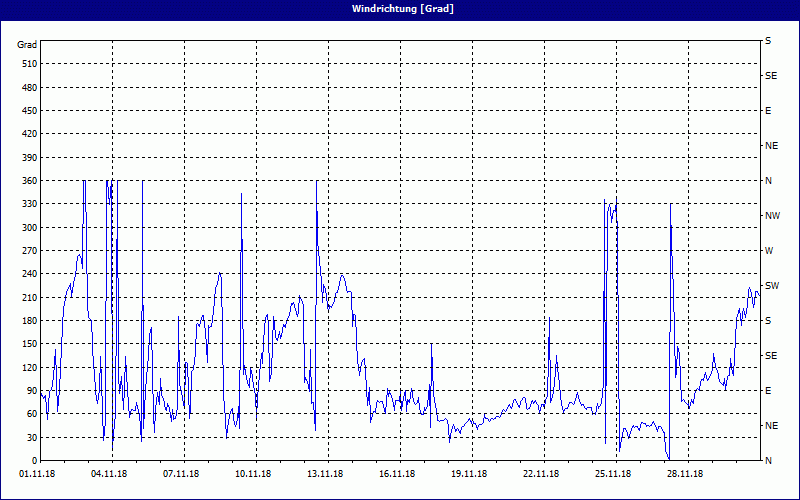800x500 pixels.
Task: Select the "Grad" unit label on the left axis
Action: 27,45
